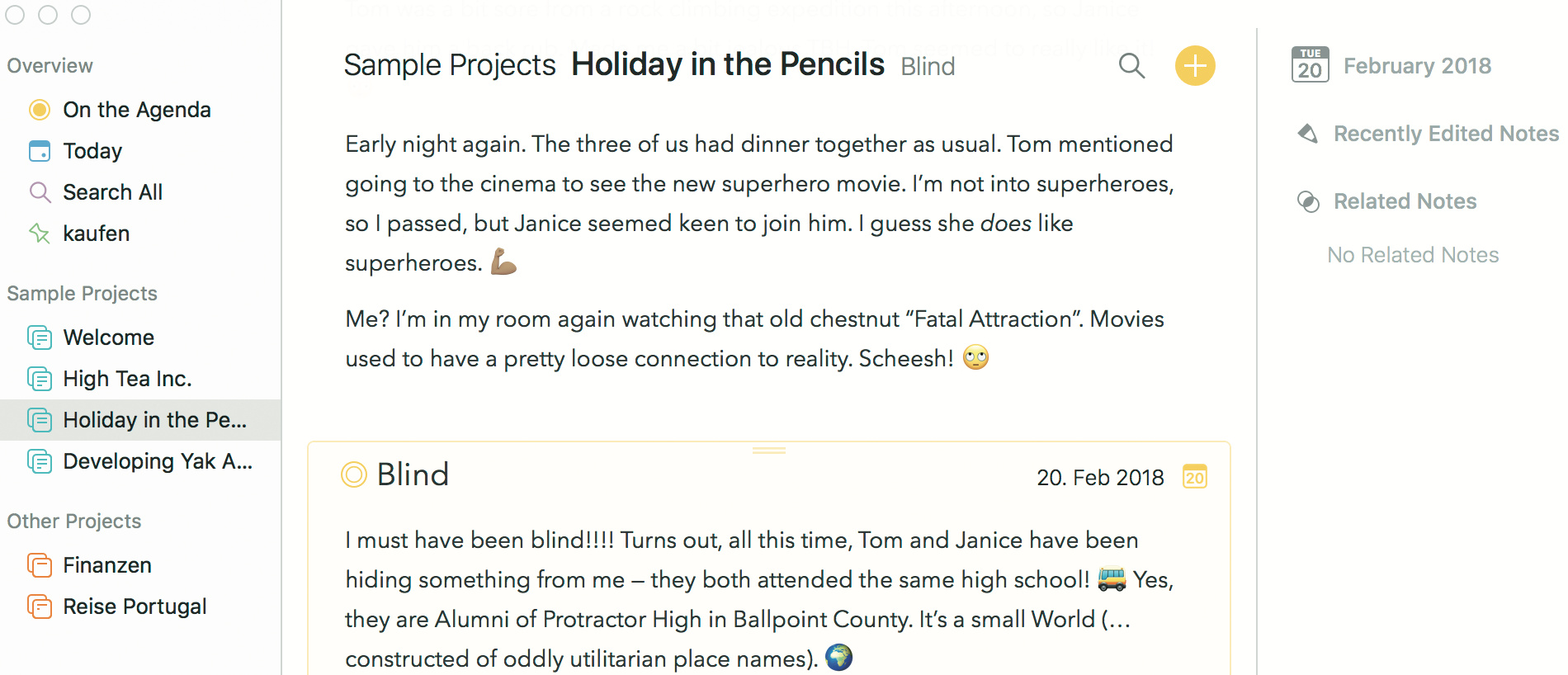1568x675 pixels.
Task: Grab the drag handle atop the Blind note
Action: (768, 451)
